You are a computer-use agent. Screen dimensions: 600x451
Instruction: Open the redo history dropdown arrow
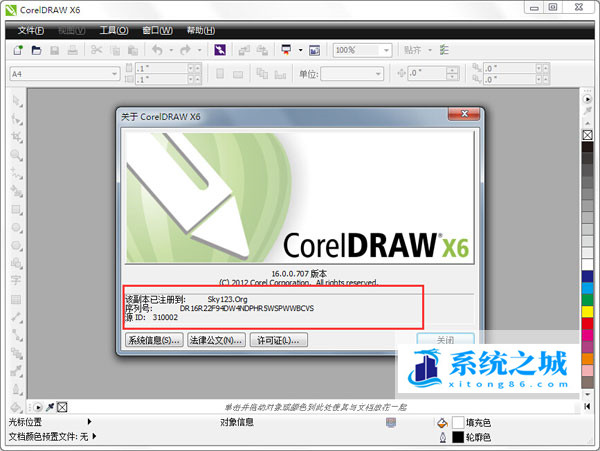click(x=199, y=50)
